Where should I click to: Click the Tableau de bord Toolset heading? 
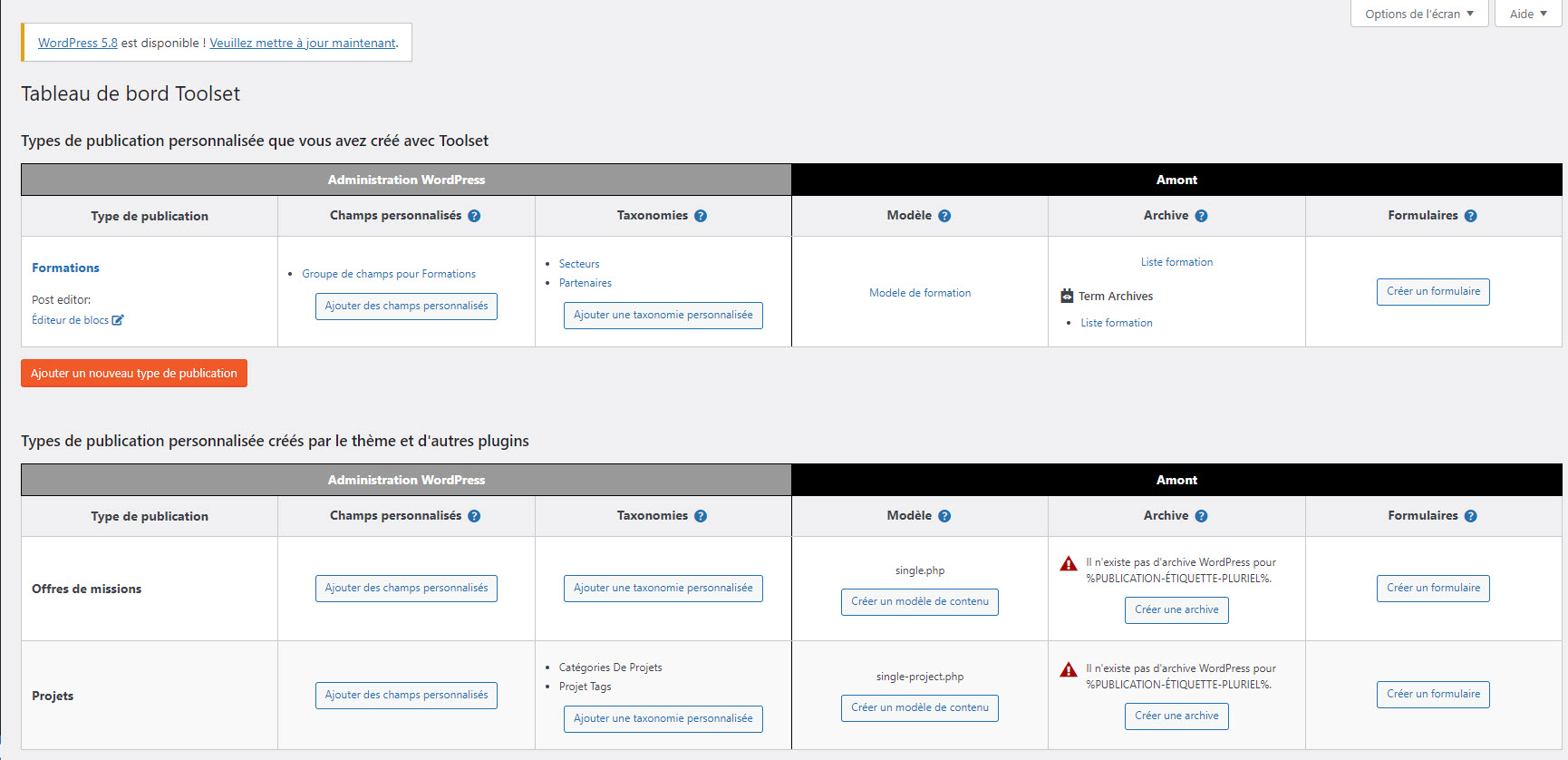click(x=131, y=93)
